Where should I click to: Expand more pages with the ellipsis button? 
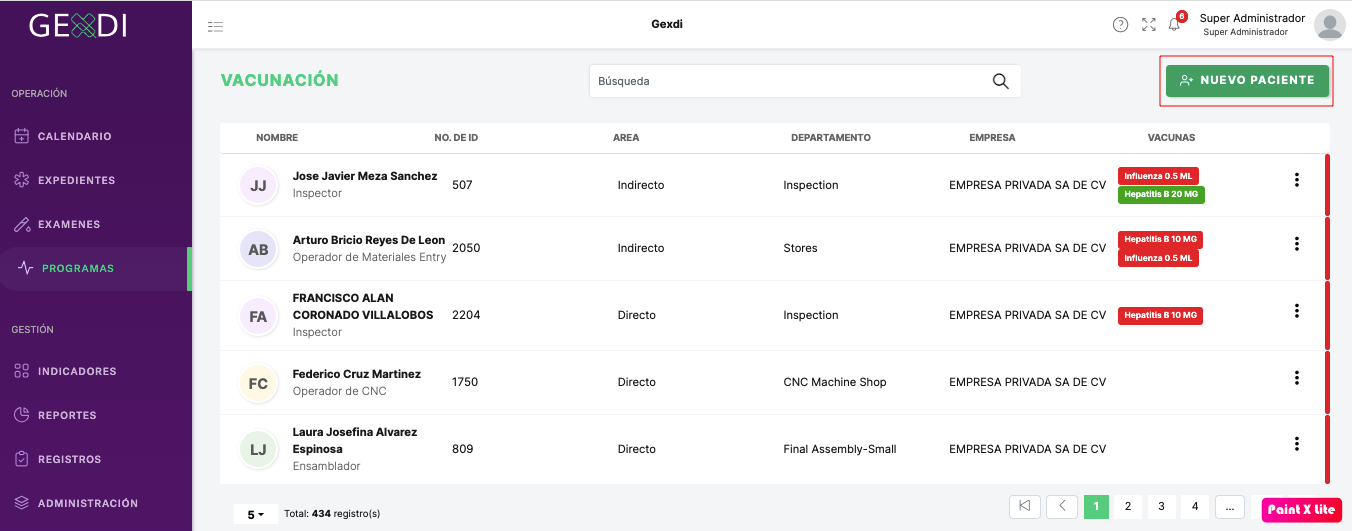tap(1229, 506)
